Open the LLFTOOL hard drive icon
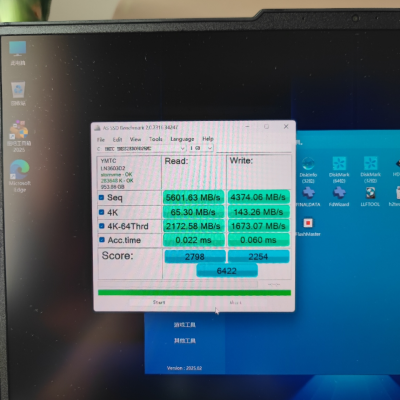 370,197
